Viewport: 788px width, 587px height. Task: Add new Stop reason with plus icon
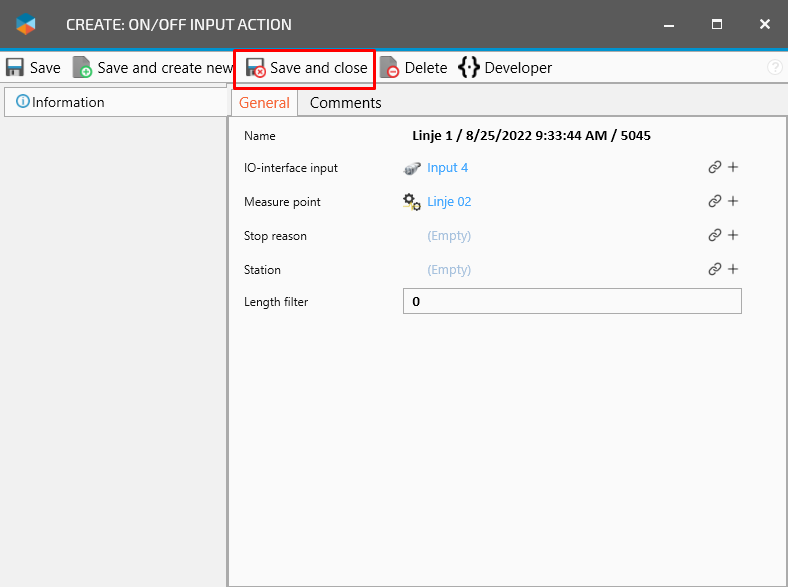click(733, 236)
